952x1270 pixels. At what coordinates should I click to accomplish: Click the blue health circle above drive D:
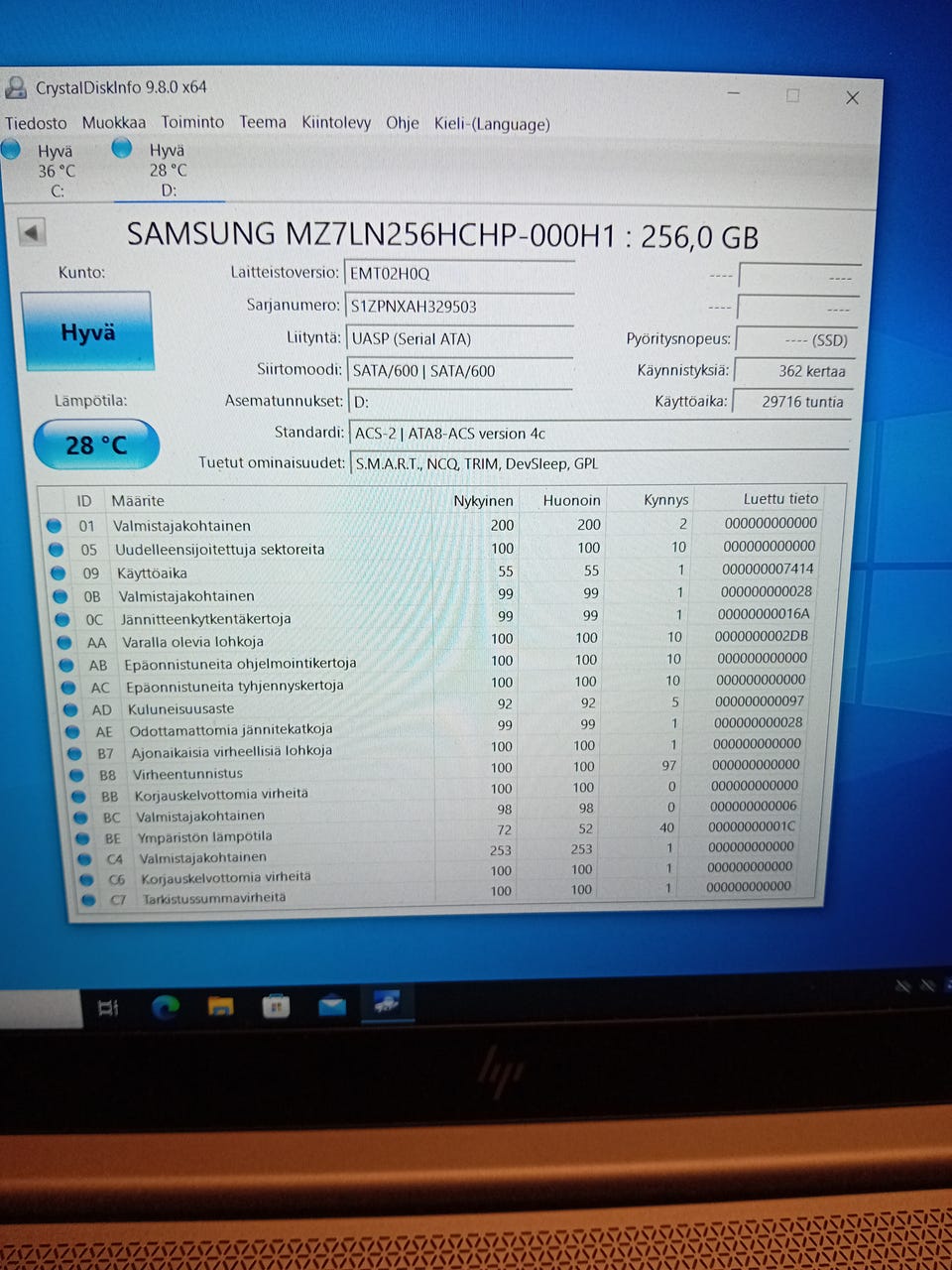point(122,148)
